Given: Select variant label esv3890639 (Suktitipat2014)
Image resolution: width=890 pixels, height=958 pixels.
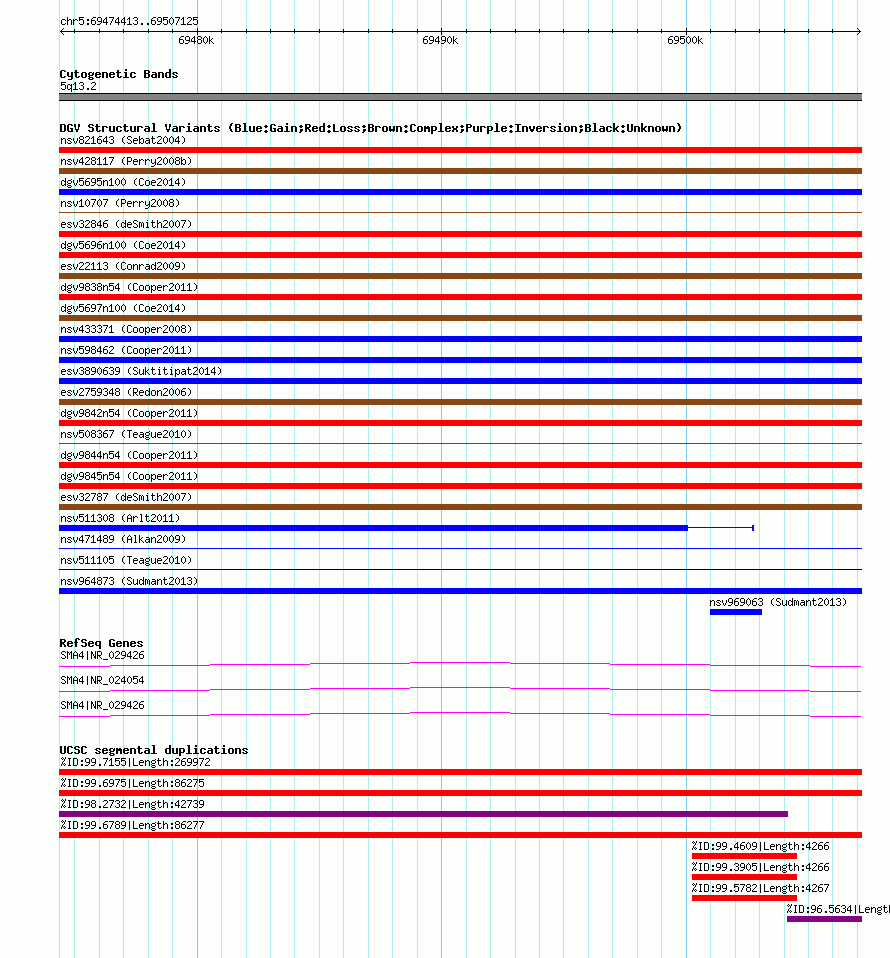Looking at the screenshot, I should 141,371.
